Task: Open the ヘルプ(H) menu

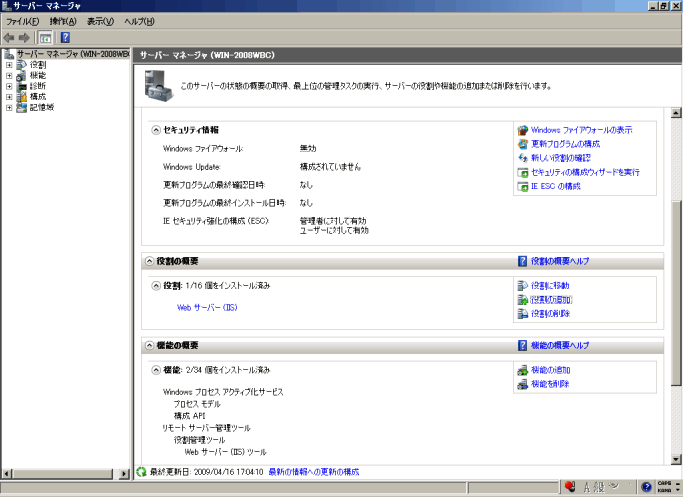Action: [139, 21]
